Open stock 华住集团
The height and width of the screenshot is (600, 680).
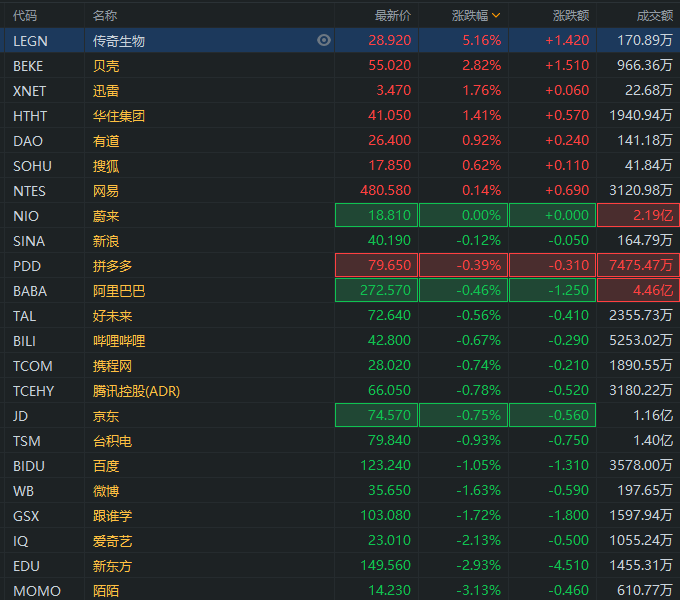pos(119,116)
